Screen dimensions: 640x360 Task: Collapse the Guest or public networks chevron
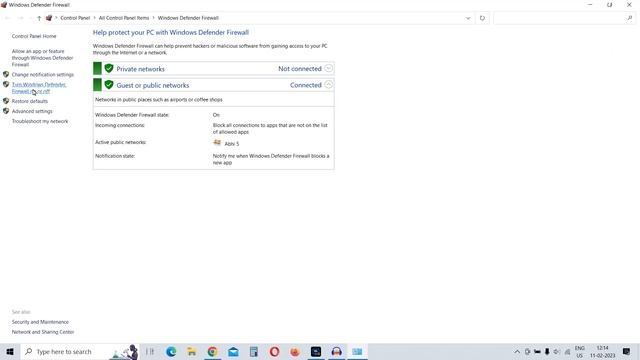pyautogui.click(x=329, y=85)
